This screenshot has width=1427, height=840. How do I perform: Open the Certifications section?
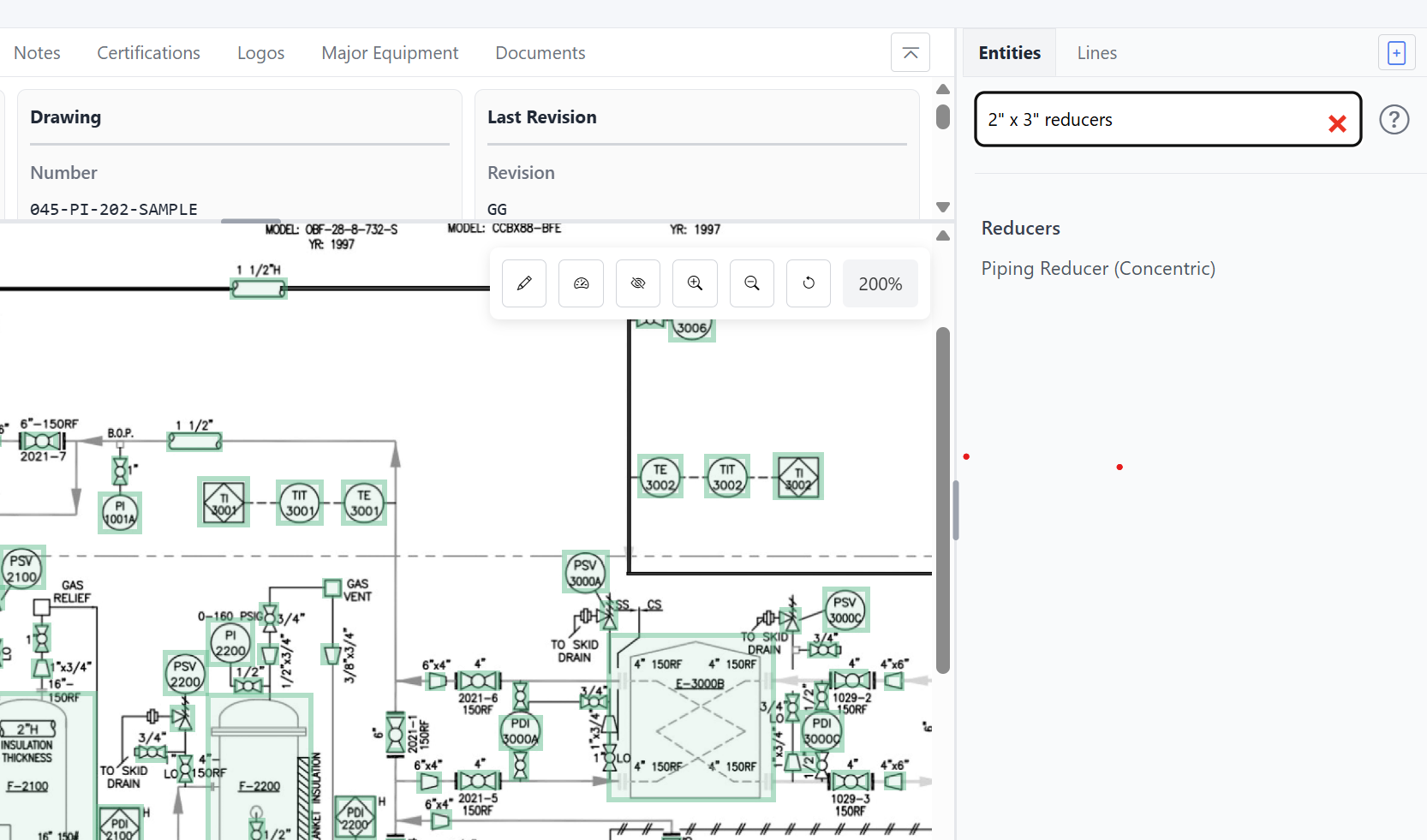[148, 52]
